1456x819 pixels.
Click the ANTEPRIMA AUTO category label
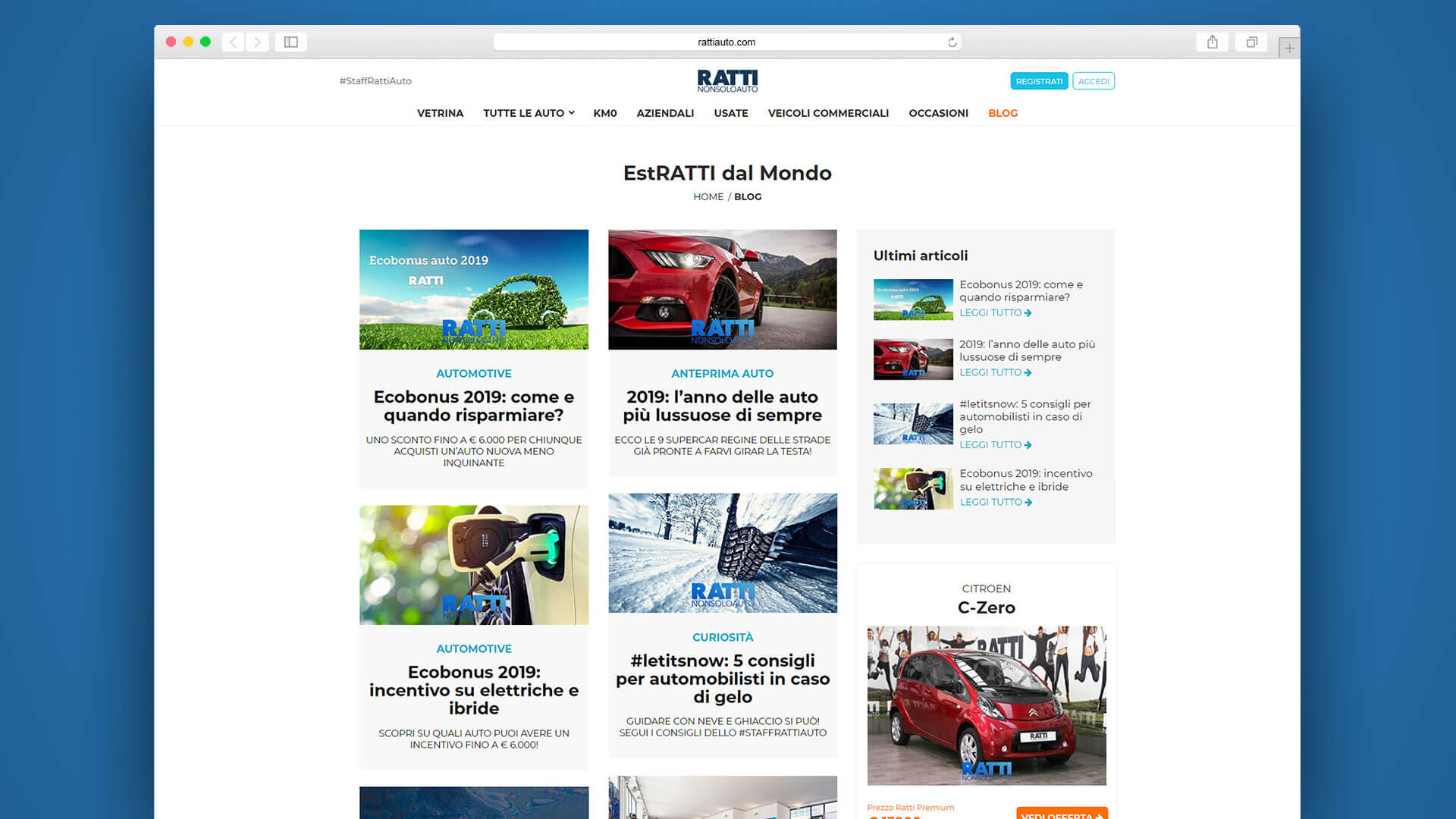pos(723,373)
